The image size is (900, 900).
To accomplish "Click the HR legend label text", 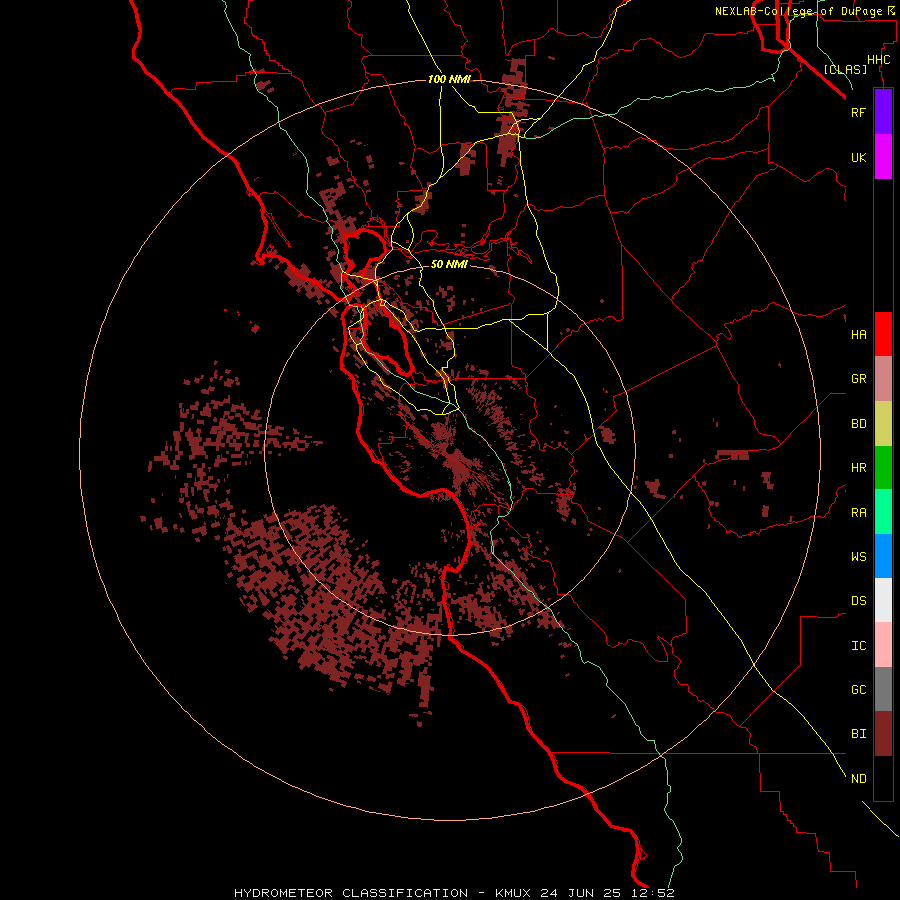I will pos(858,468).
